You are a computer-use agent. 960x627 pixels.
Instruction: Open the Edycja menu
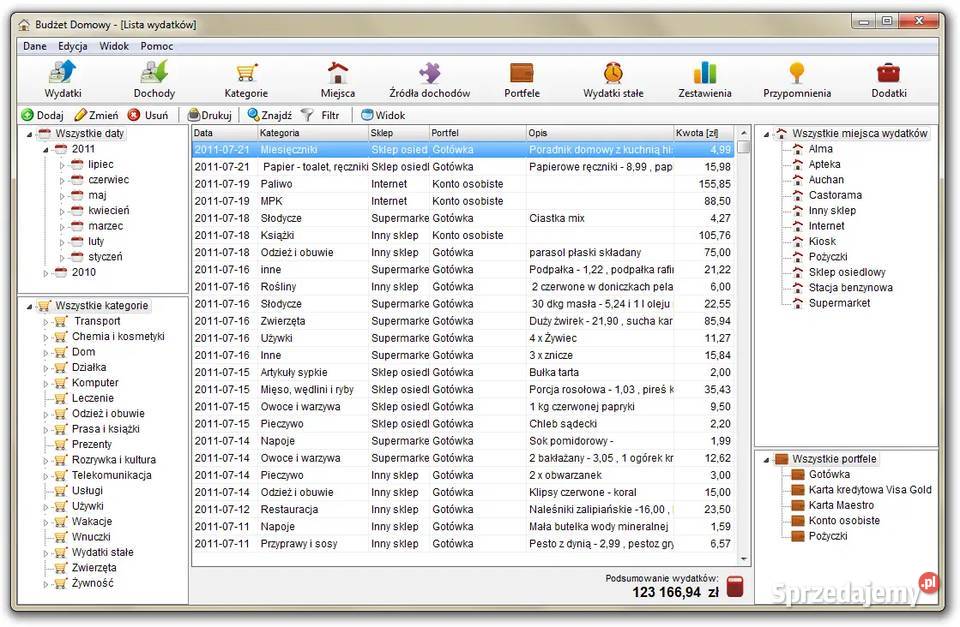(72, 46)
